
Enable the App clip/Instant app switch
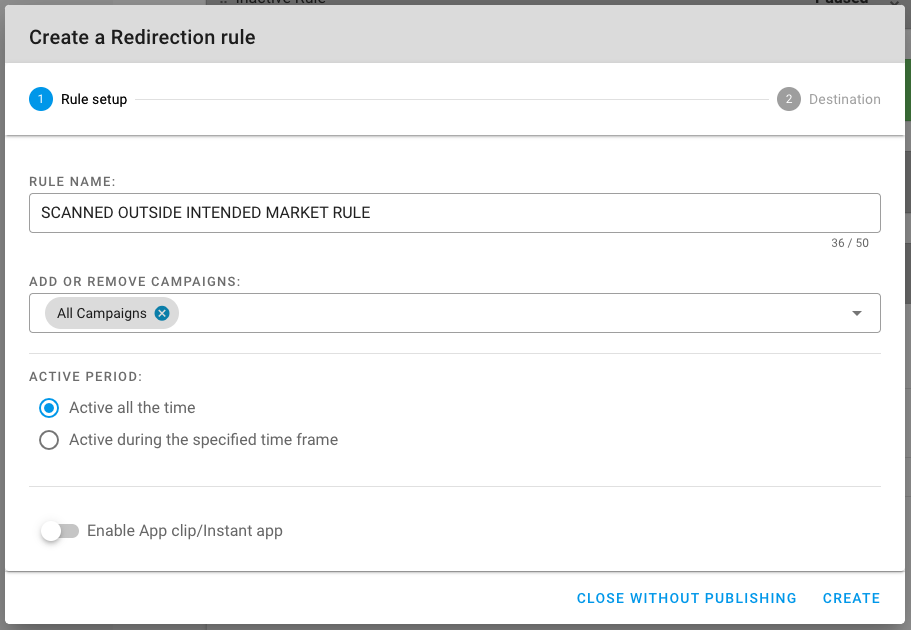[x=59, y=531]
